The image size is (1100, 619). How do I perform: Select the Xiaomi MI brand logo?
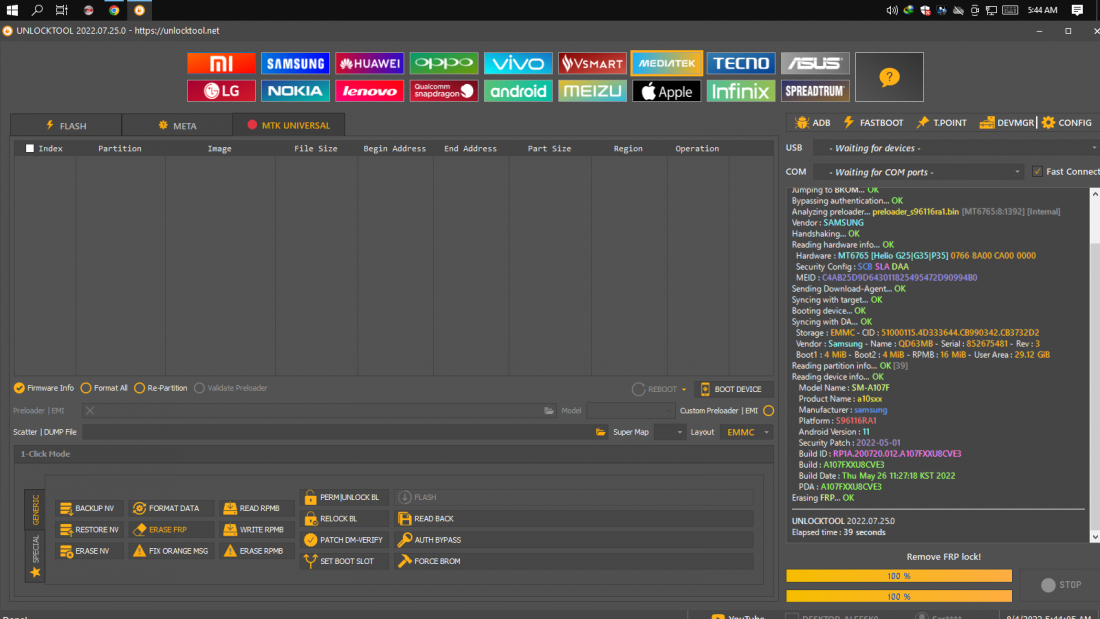pos(221,63)
